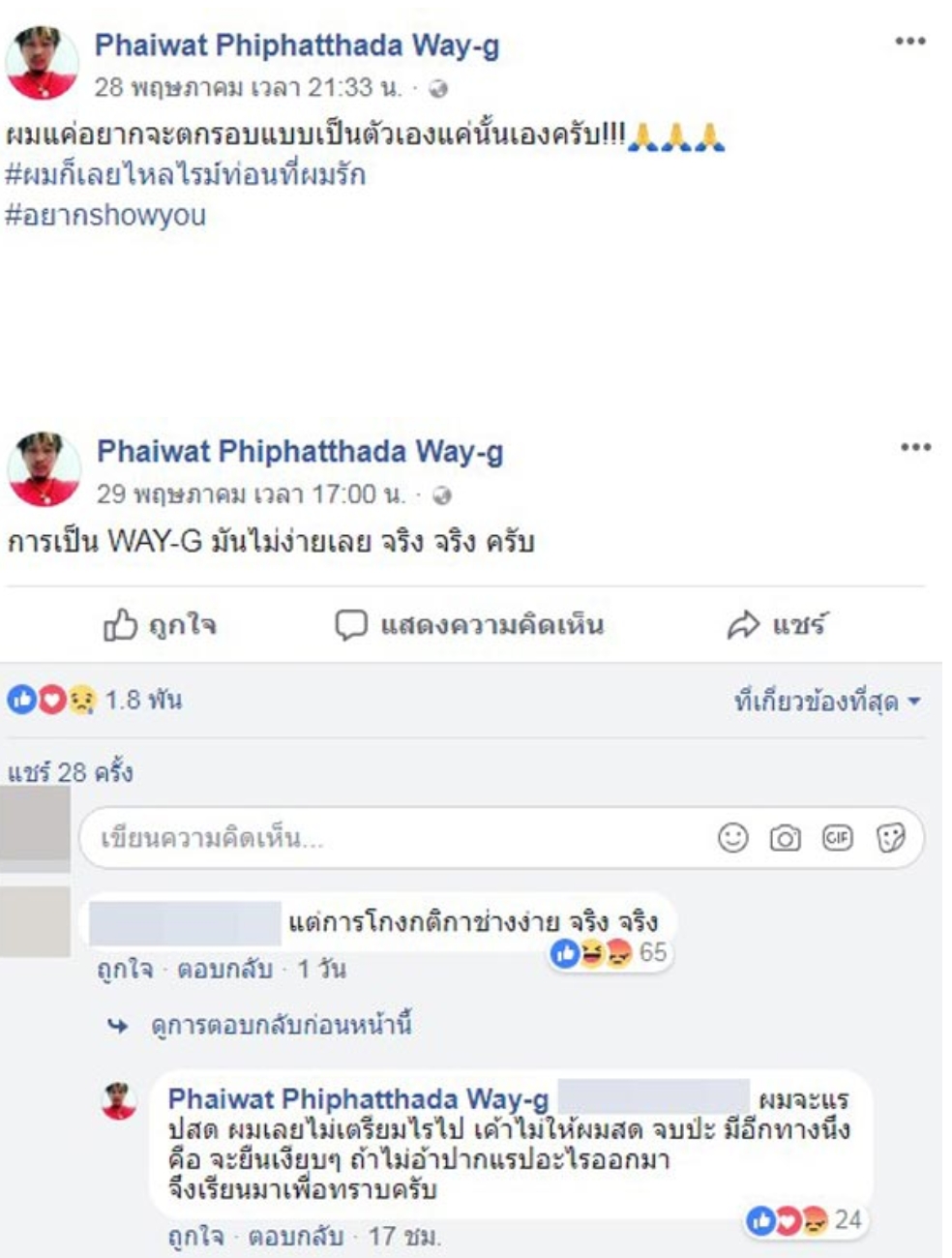Click the เขียนความคิดเห็น comment input field

[x=501, y=837]
